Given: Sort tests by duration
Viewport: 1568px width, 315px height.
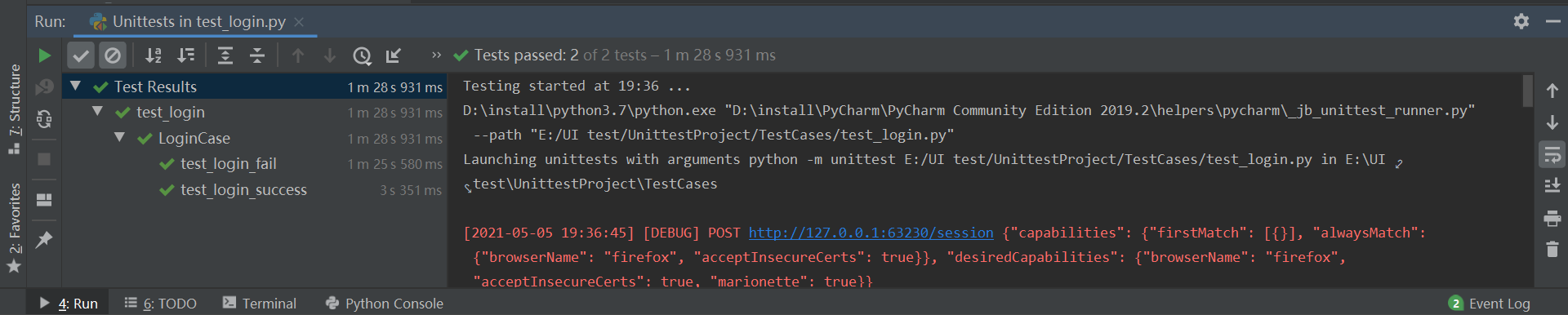Looking at the screenshot, I should (186, 55).
